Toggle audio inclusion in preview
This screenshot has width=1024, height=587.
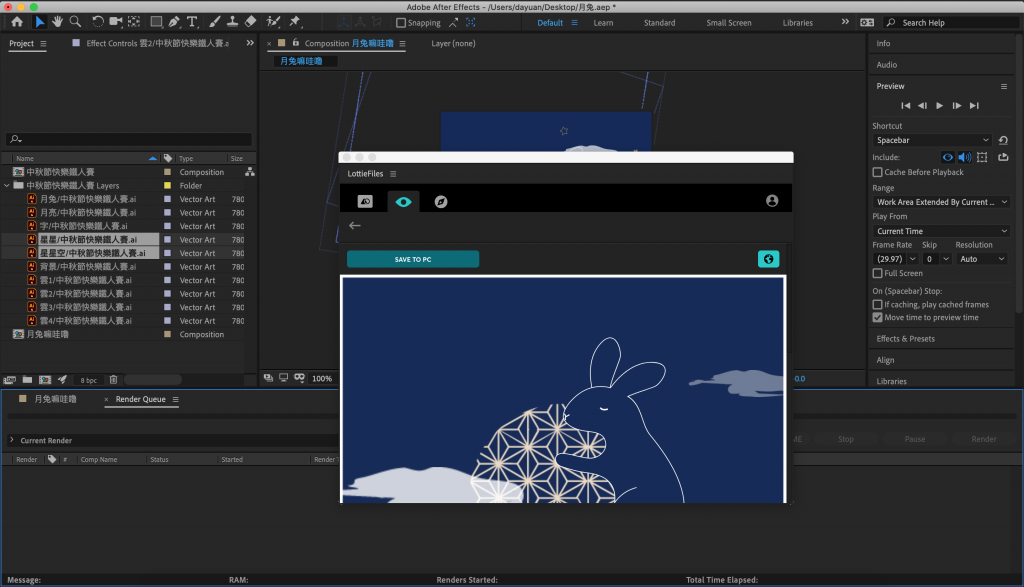point(965,157)
